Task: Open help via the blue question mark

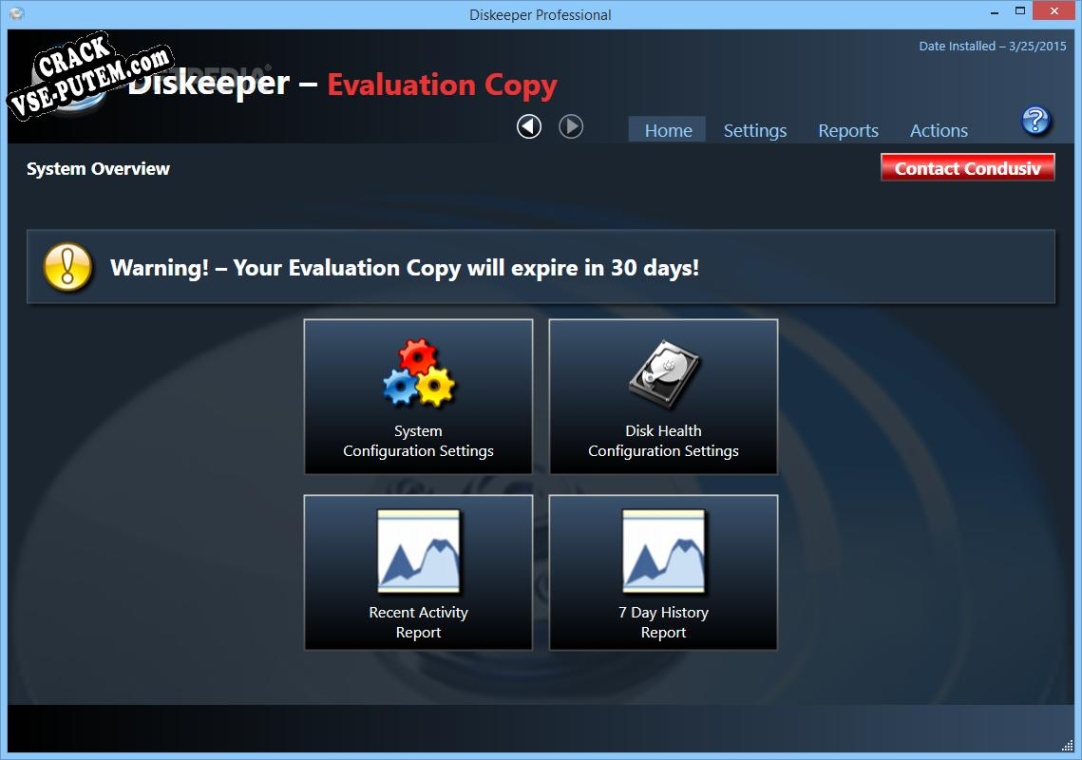Action: [1035, 121]
